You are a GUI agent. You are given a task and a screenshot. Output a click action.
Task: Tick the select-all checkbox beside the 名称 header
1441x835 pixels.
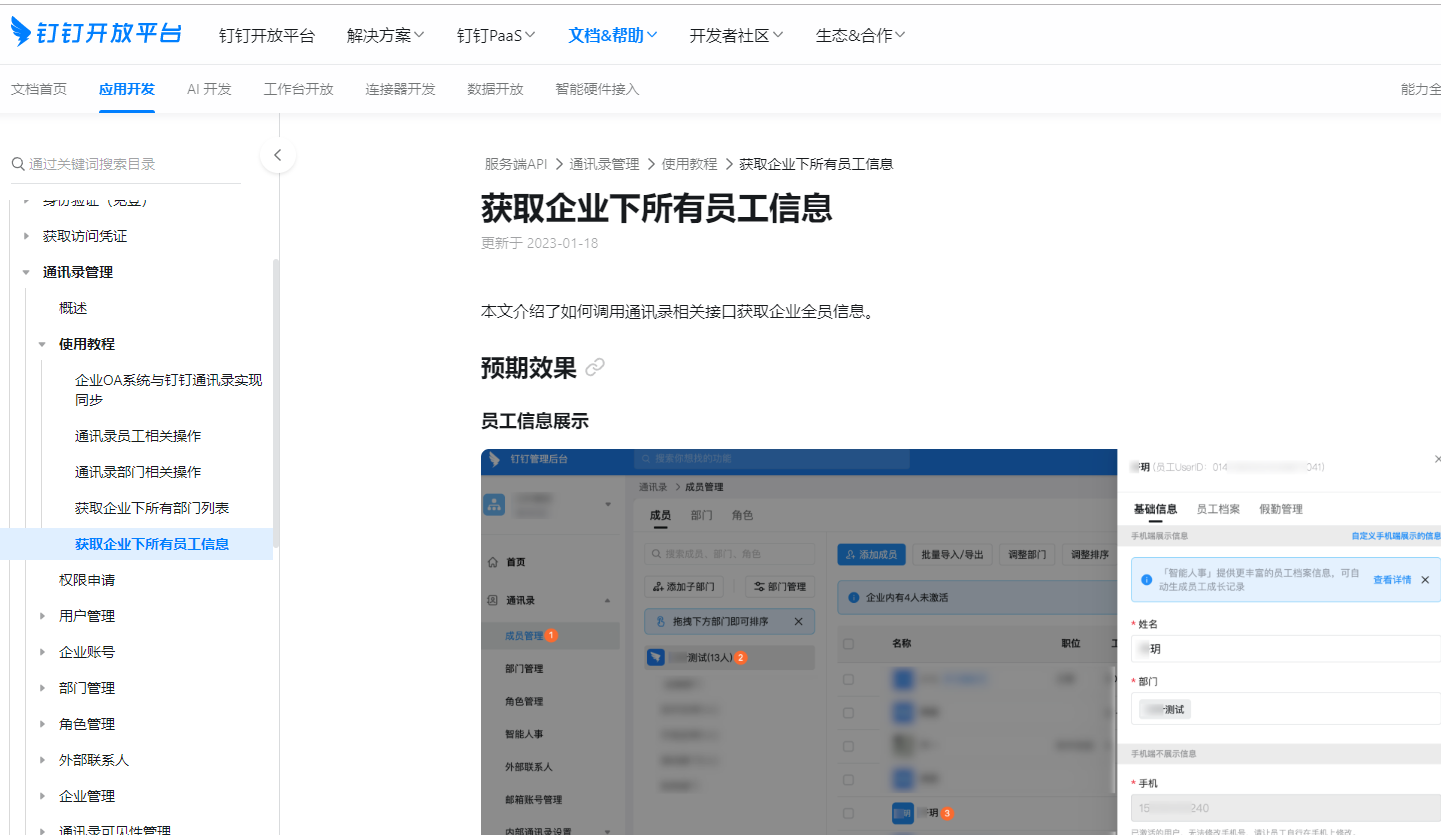coord(848,644)
